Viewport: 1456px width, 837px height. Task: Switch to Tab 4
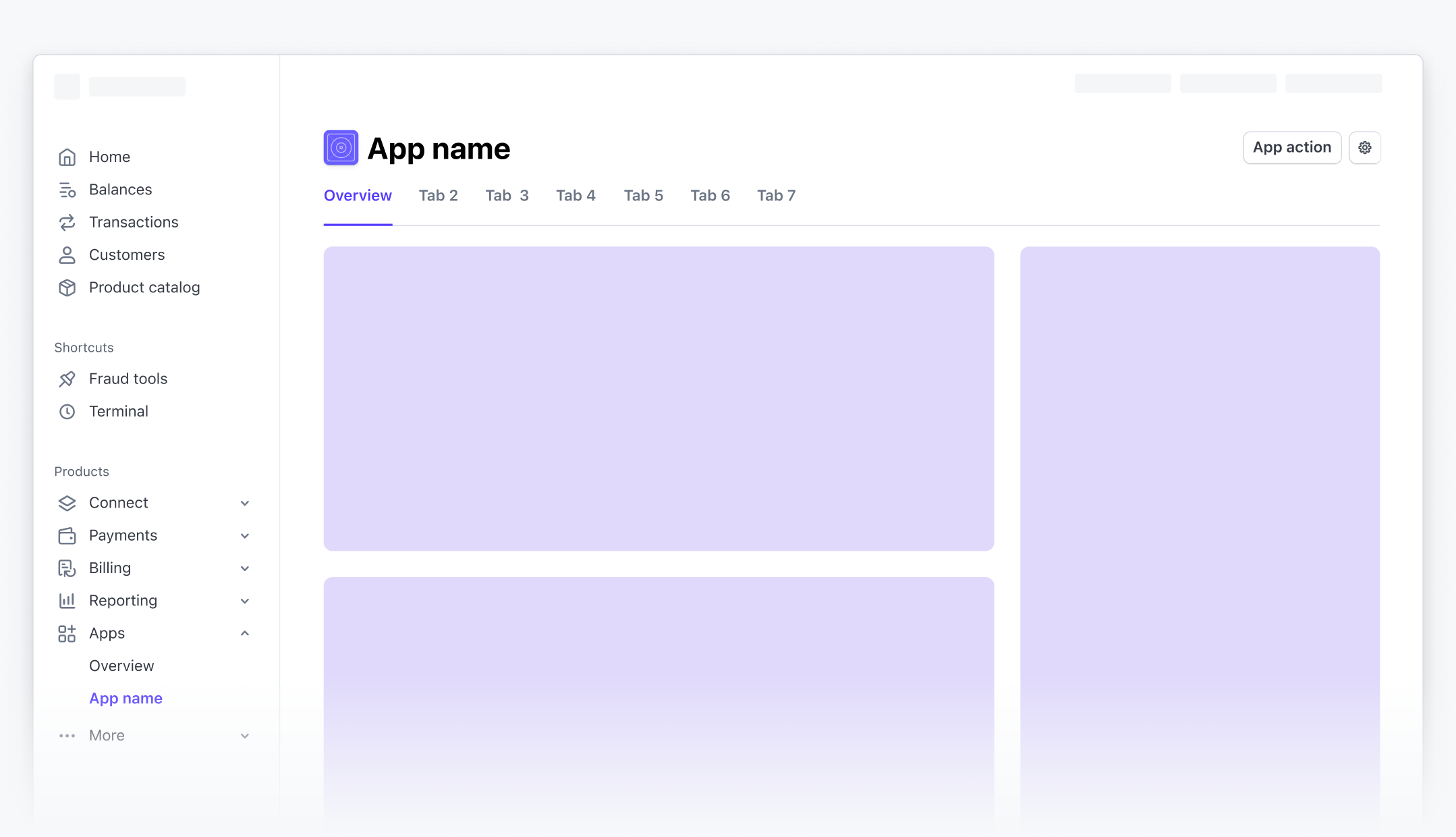point(576,196)
